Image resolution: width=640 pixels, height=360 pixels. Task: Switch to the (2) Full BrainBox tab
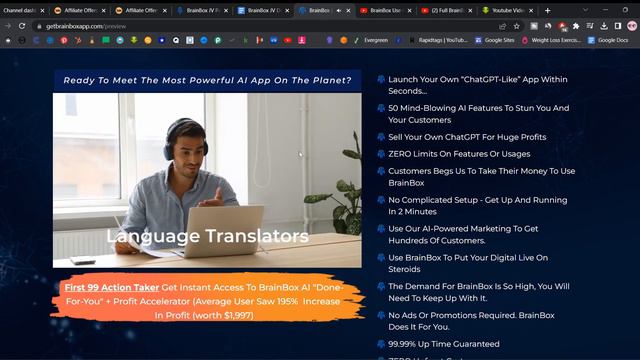(x=447, y=11)
